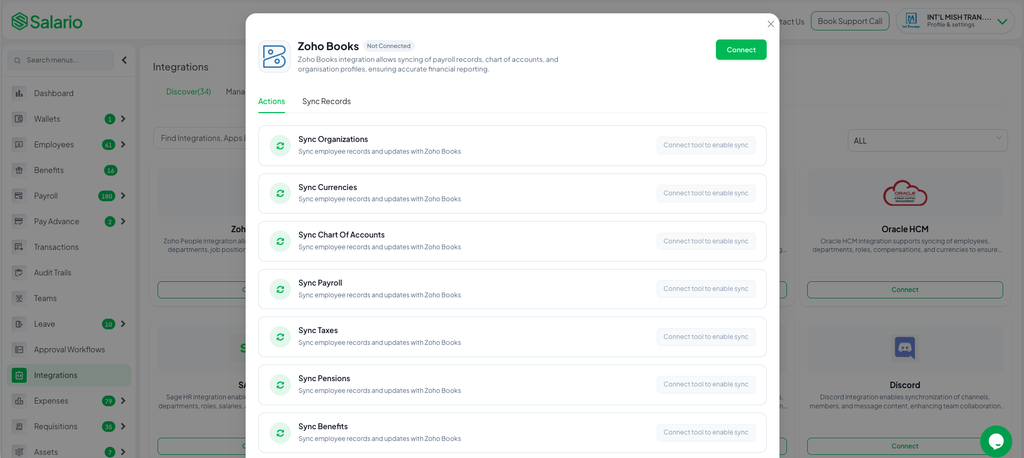Click the Benefits 16 count badge
The width and height of the screenshot is (1024, 458).
[110, 171]
